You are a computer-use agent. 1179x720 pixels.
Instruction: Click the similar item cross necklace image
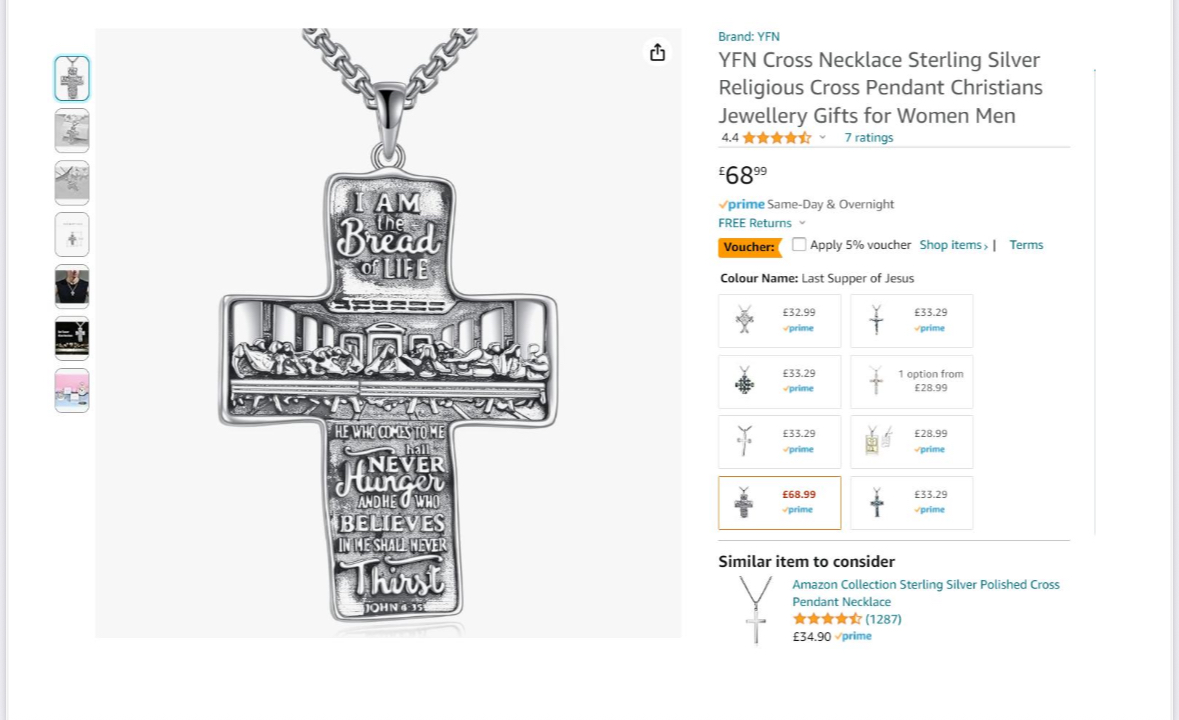point(755,610)
